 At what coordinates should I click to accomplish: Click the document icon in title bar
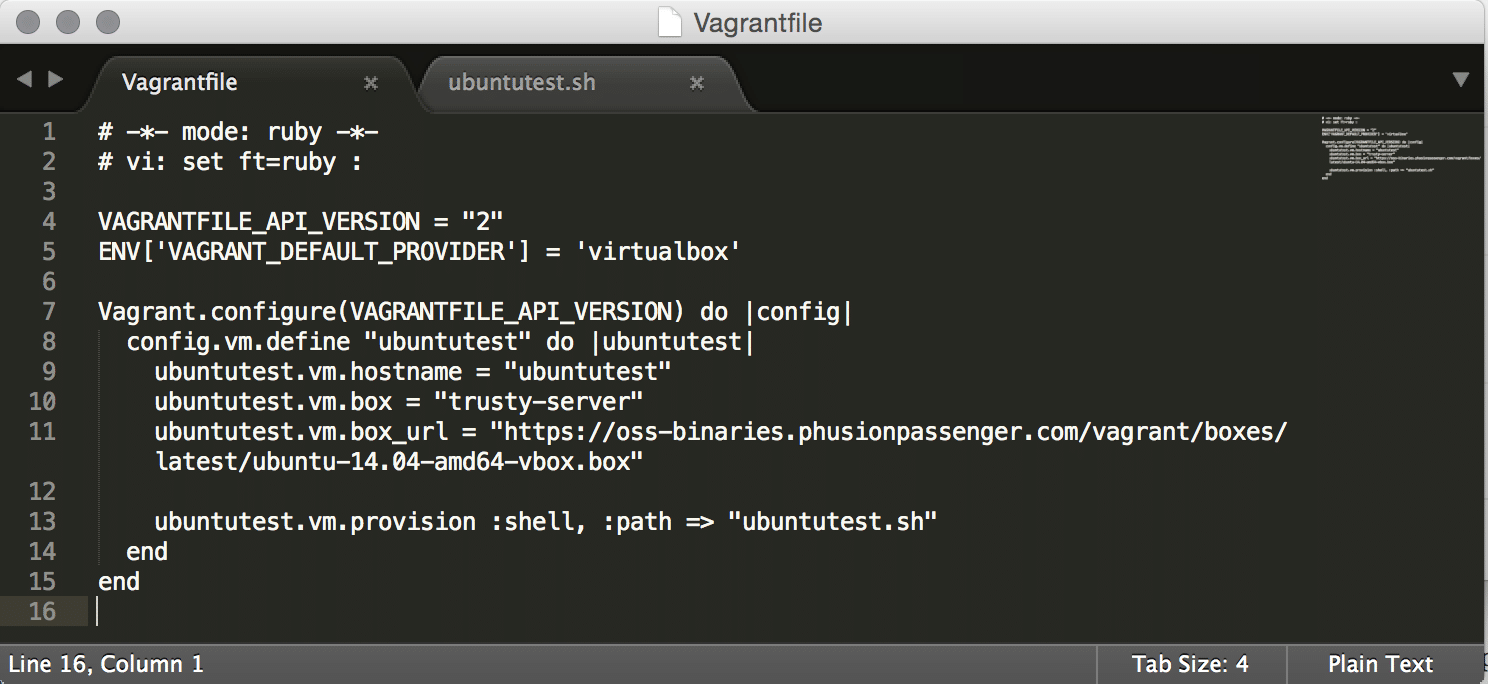click(670, 22)
